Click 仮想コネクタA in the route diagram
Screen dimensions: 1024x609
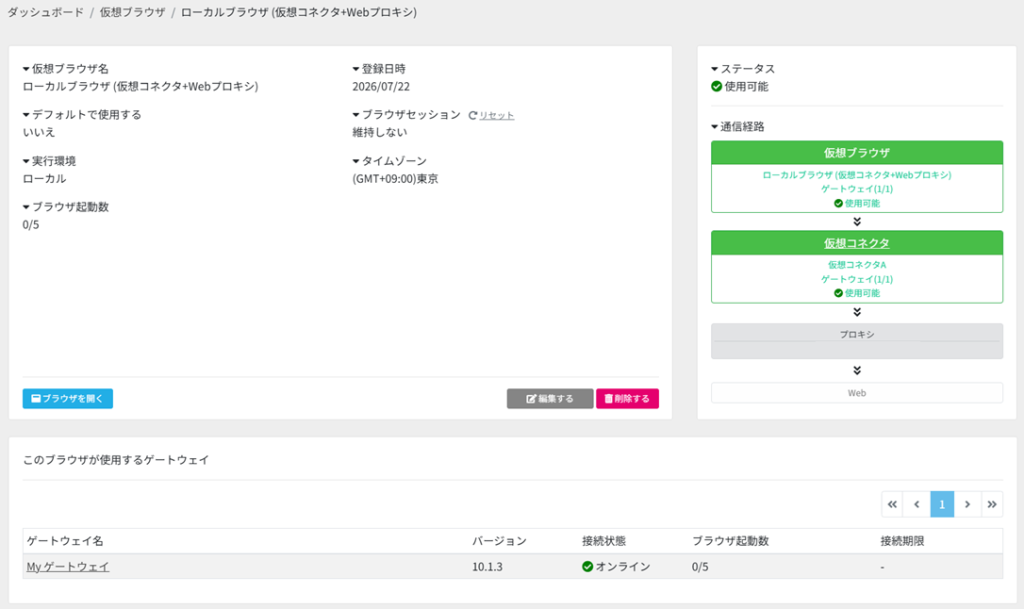pos(857,265)
